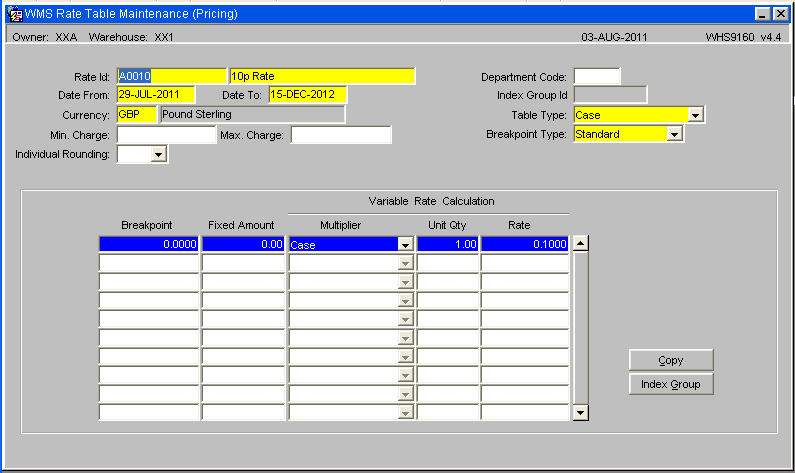Screen dimensions: 795x473
Task: Click the rate description field 10p Rate
Action: (x=322, y=76)
